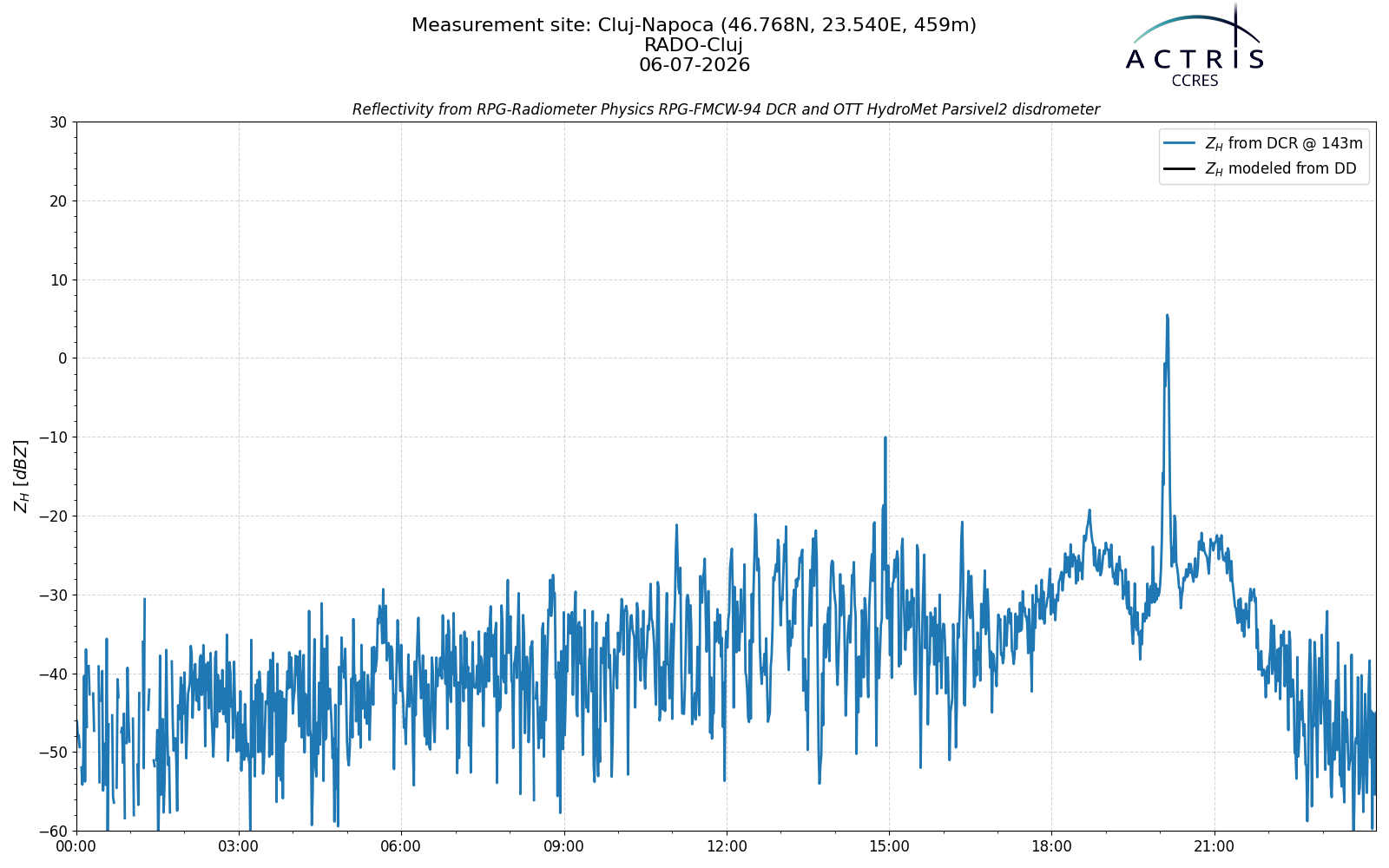
Task: Click y-axis tick label '−50'
Action: pyautogui.click(x=53, y=753)
